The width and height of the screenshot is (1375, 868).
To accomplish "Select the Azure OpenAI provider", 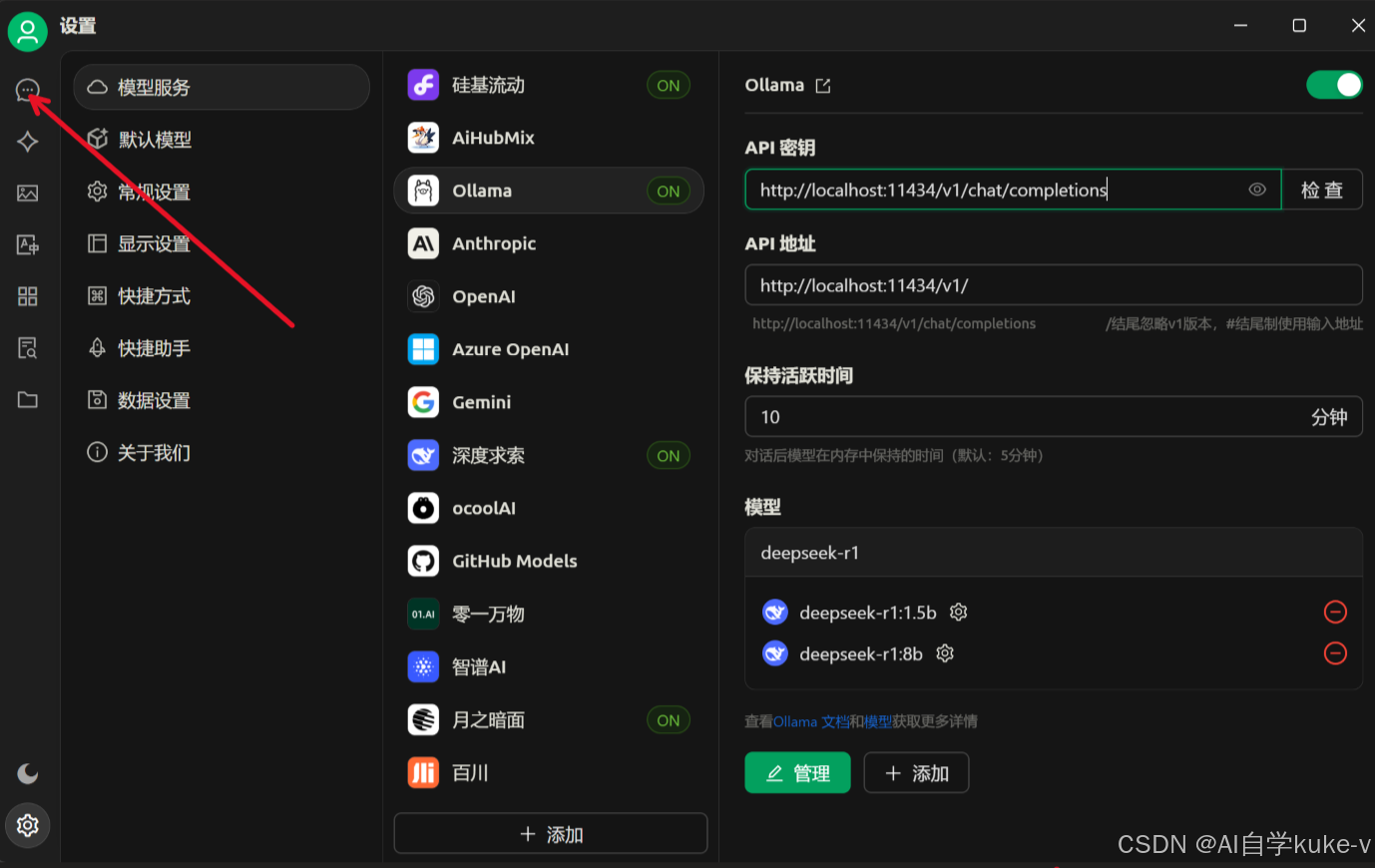I will pyautogui.click(x=549, y=349).
